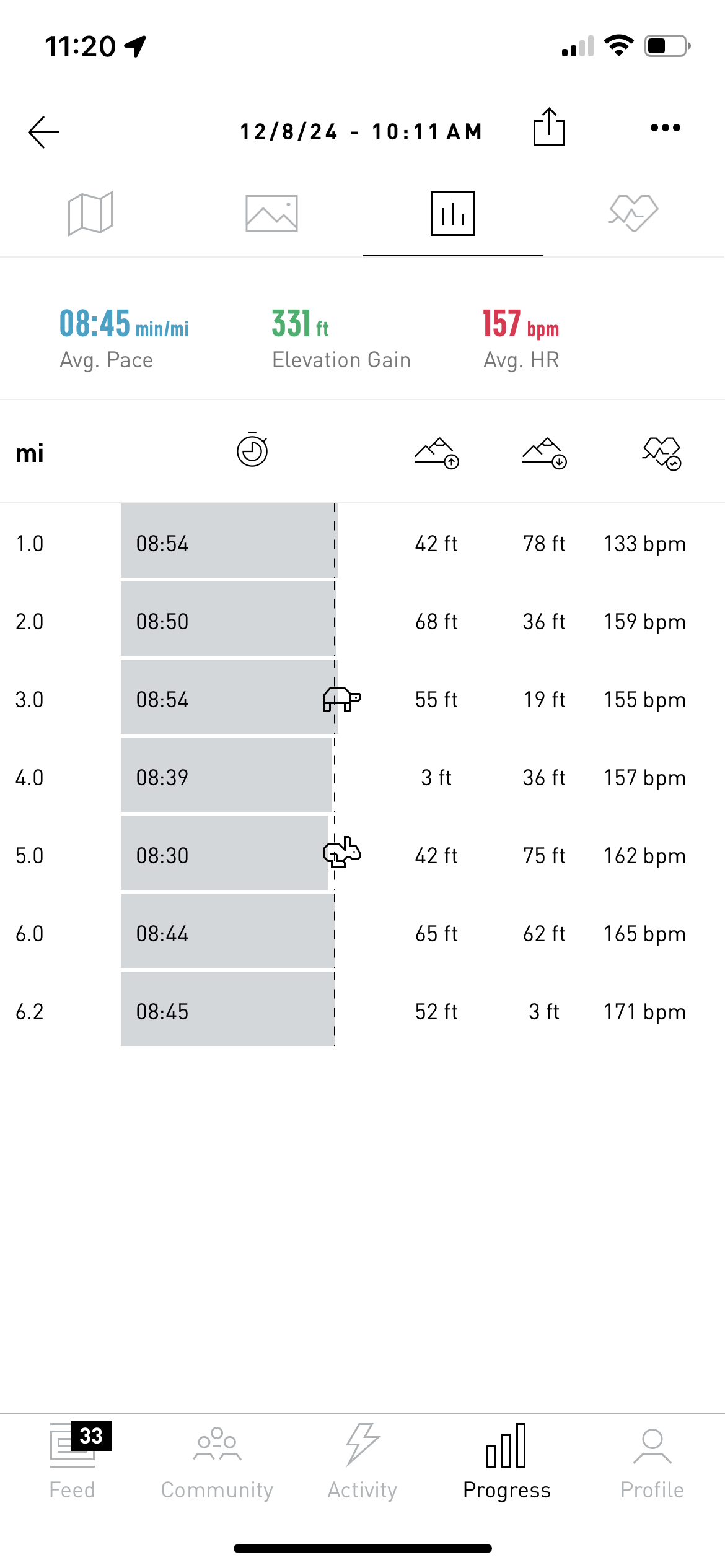Open the Activity tab
Image resolution: width=725 pixels, height=1568 pixels.
point(362,1462)
